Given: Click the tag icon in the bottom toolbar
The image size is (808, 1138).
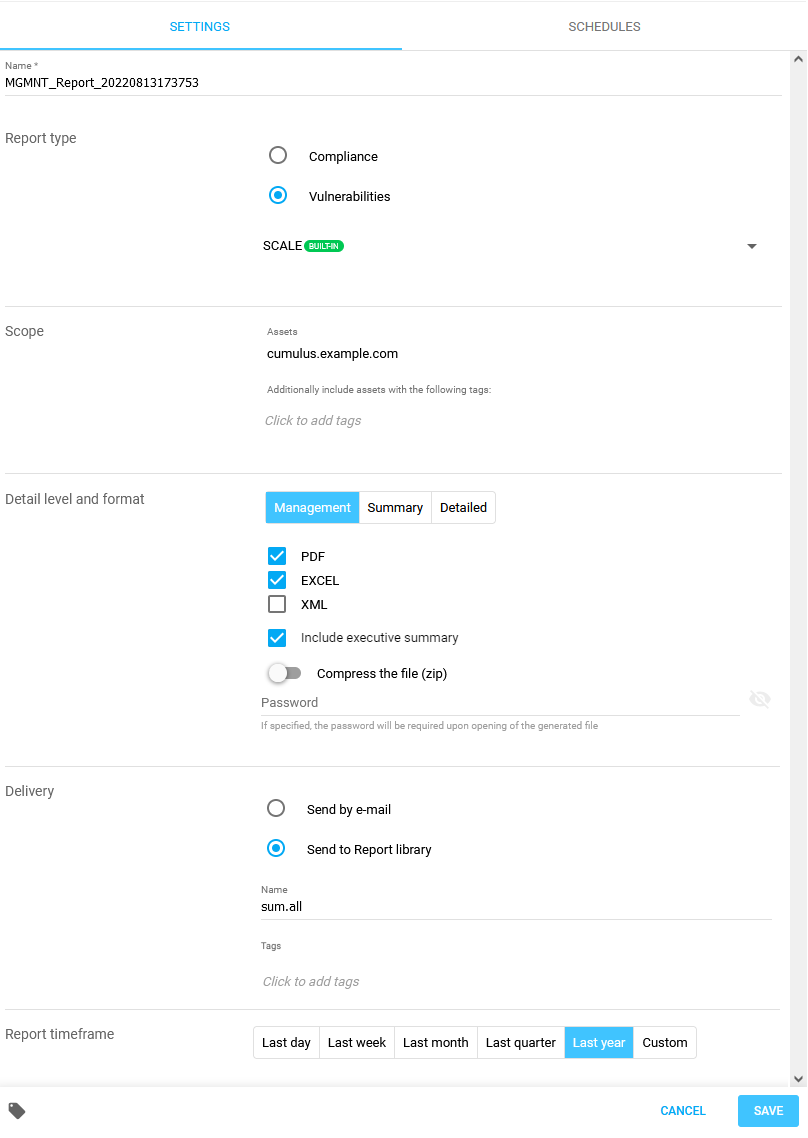Looking at the screenshot, I should pyautogui.click(x=17, y=1110).
